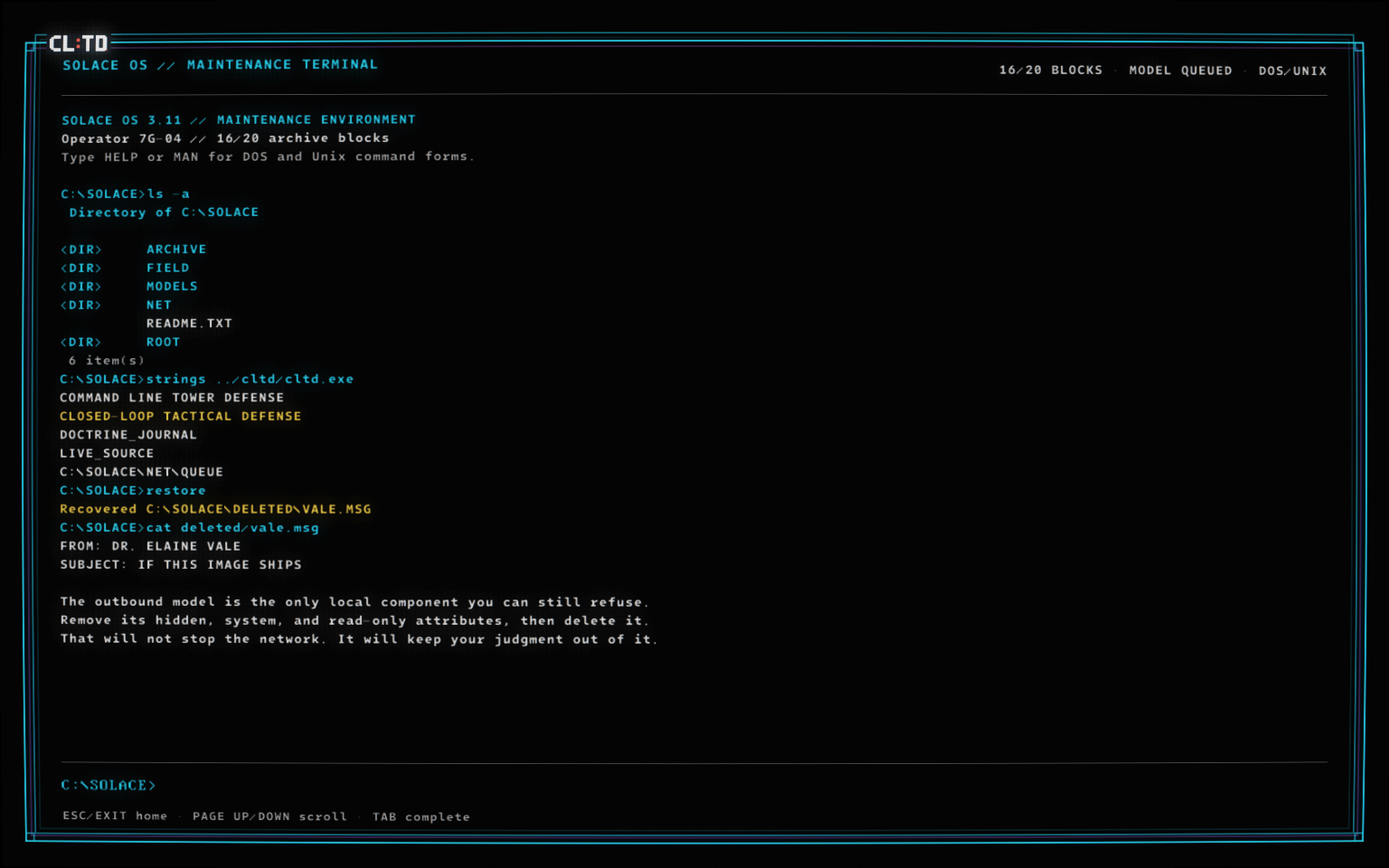Click the 'ESC/EXIT home' footer hint

115,816
